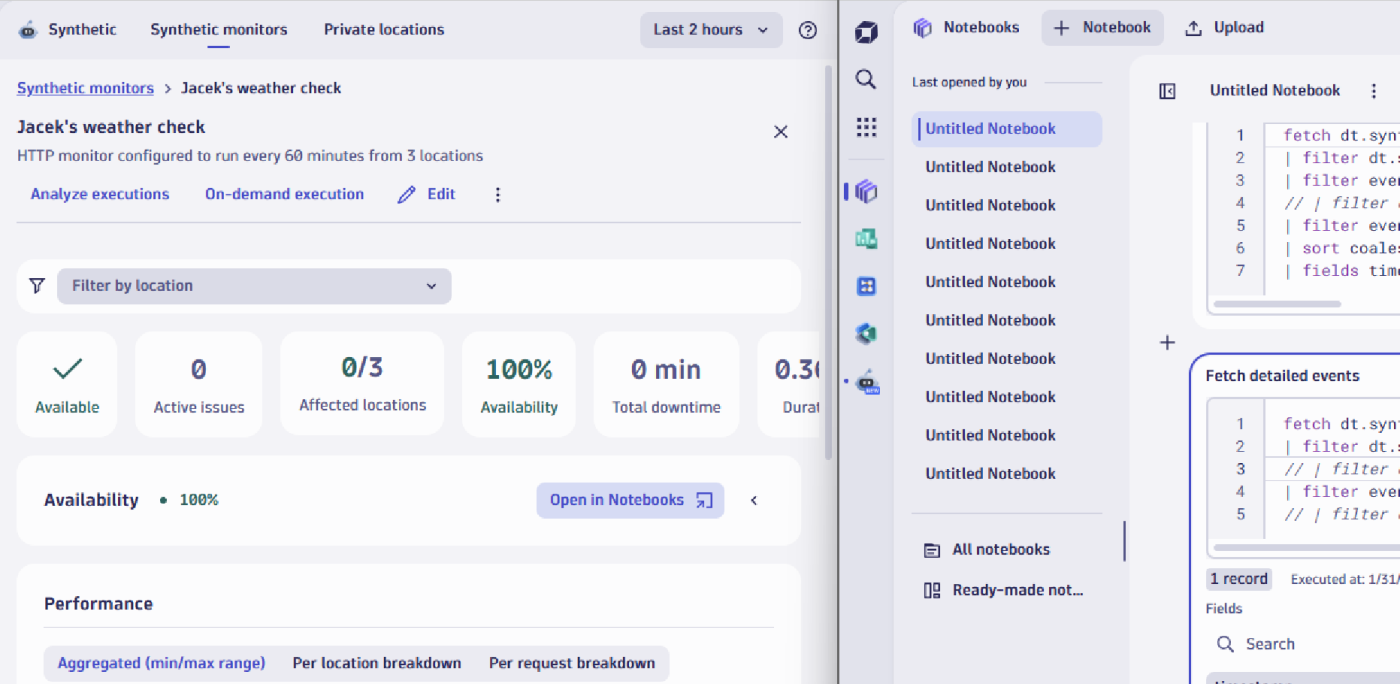Start an On-demand execution
Viewport: 1400px width, 684px height.
pos(284,193)
